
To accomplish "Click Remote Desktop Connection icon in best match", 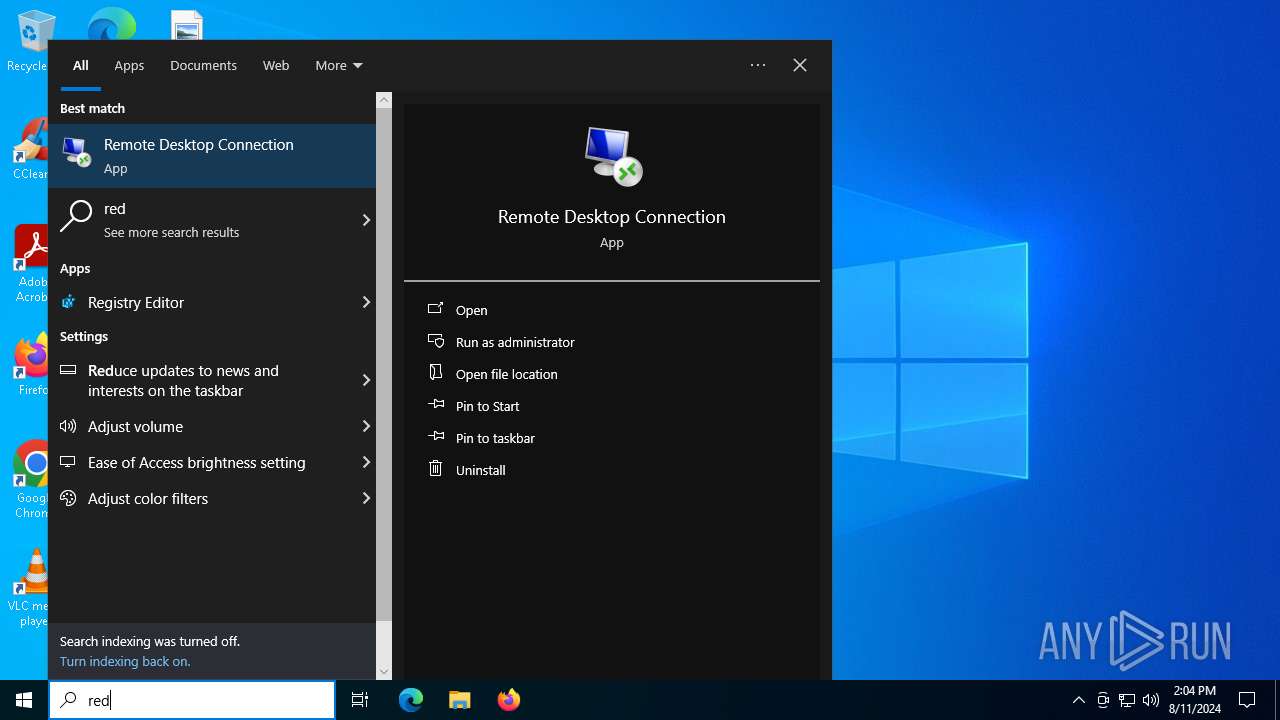I will tap(76, 152).
